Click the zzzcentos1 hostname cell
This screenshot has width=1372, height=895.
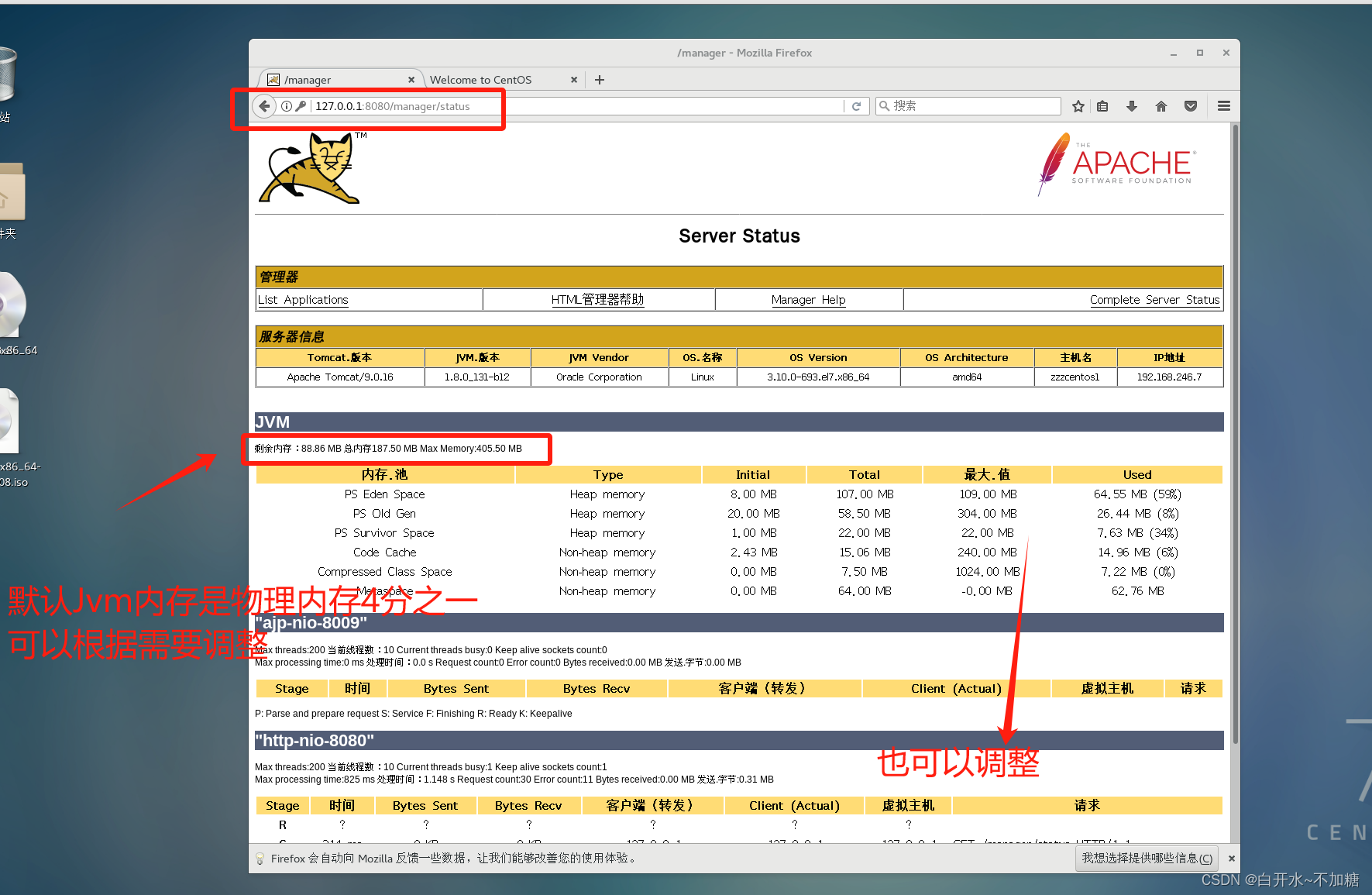click(1075, 377)
